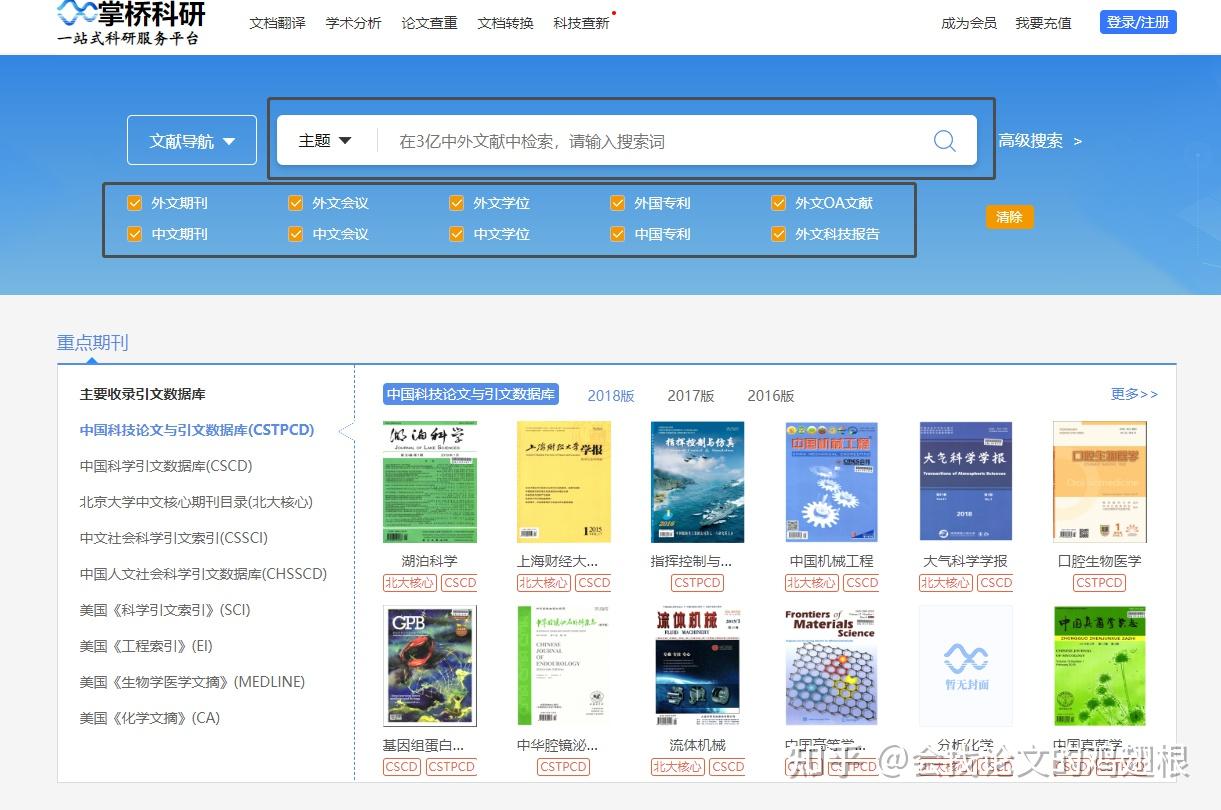Click the 清除 button to clear filters
The image size is (1221, 810).
[x=1008, y=217]
